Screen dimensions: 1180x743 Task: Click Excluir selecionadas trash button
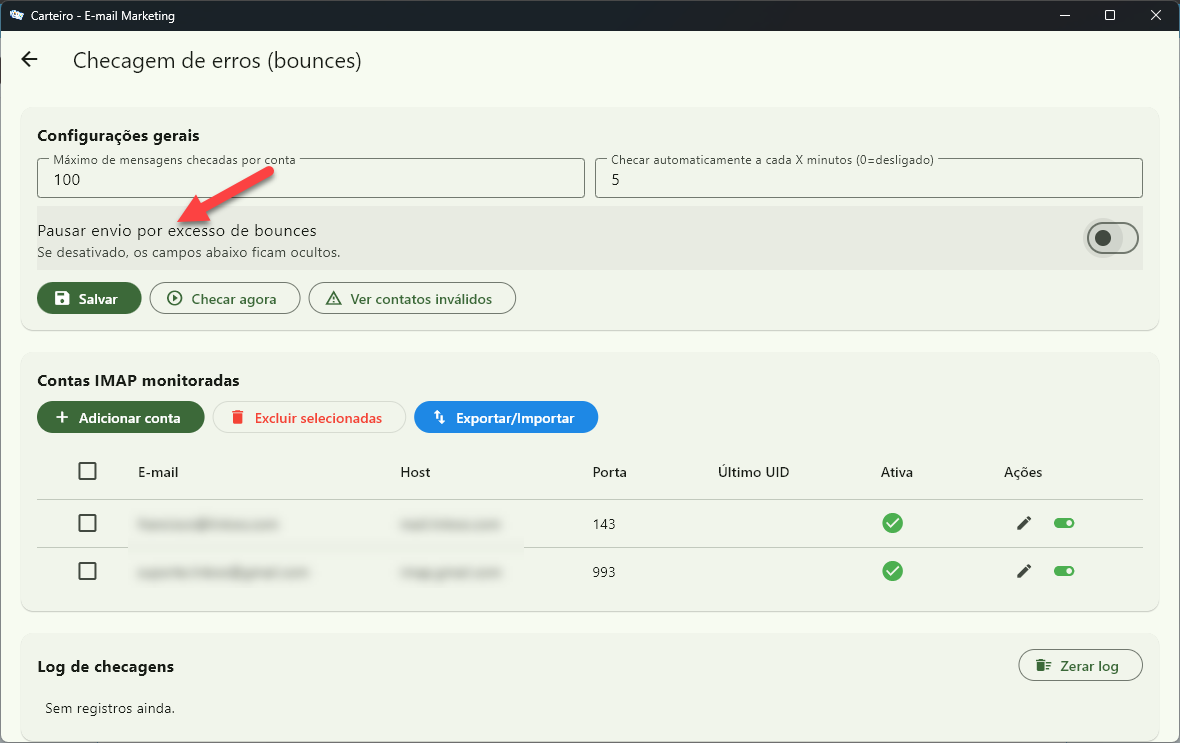(309, 418)
